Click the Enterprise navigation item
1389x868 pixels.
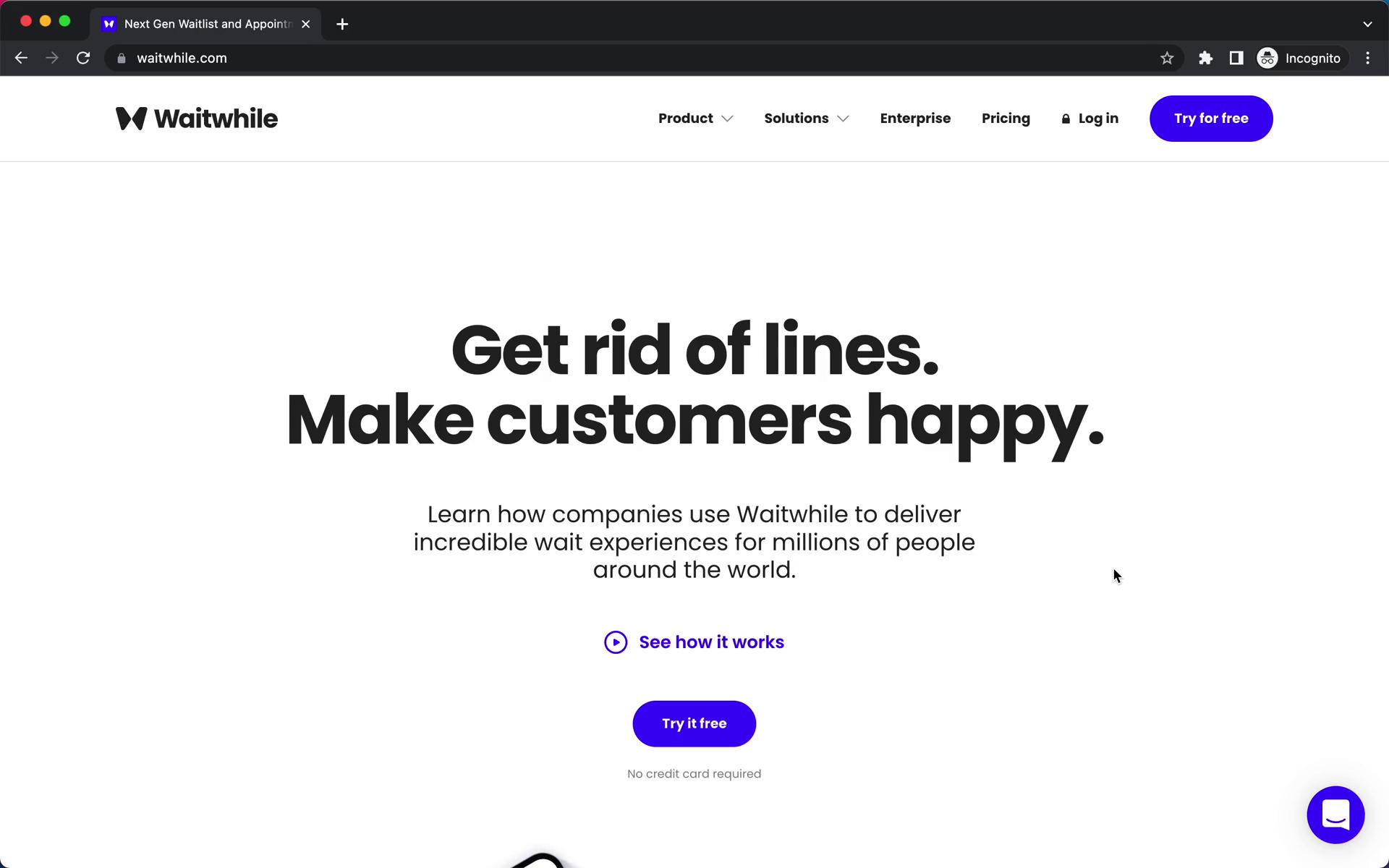(915, 118)
